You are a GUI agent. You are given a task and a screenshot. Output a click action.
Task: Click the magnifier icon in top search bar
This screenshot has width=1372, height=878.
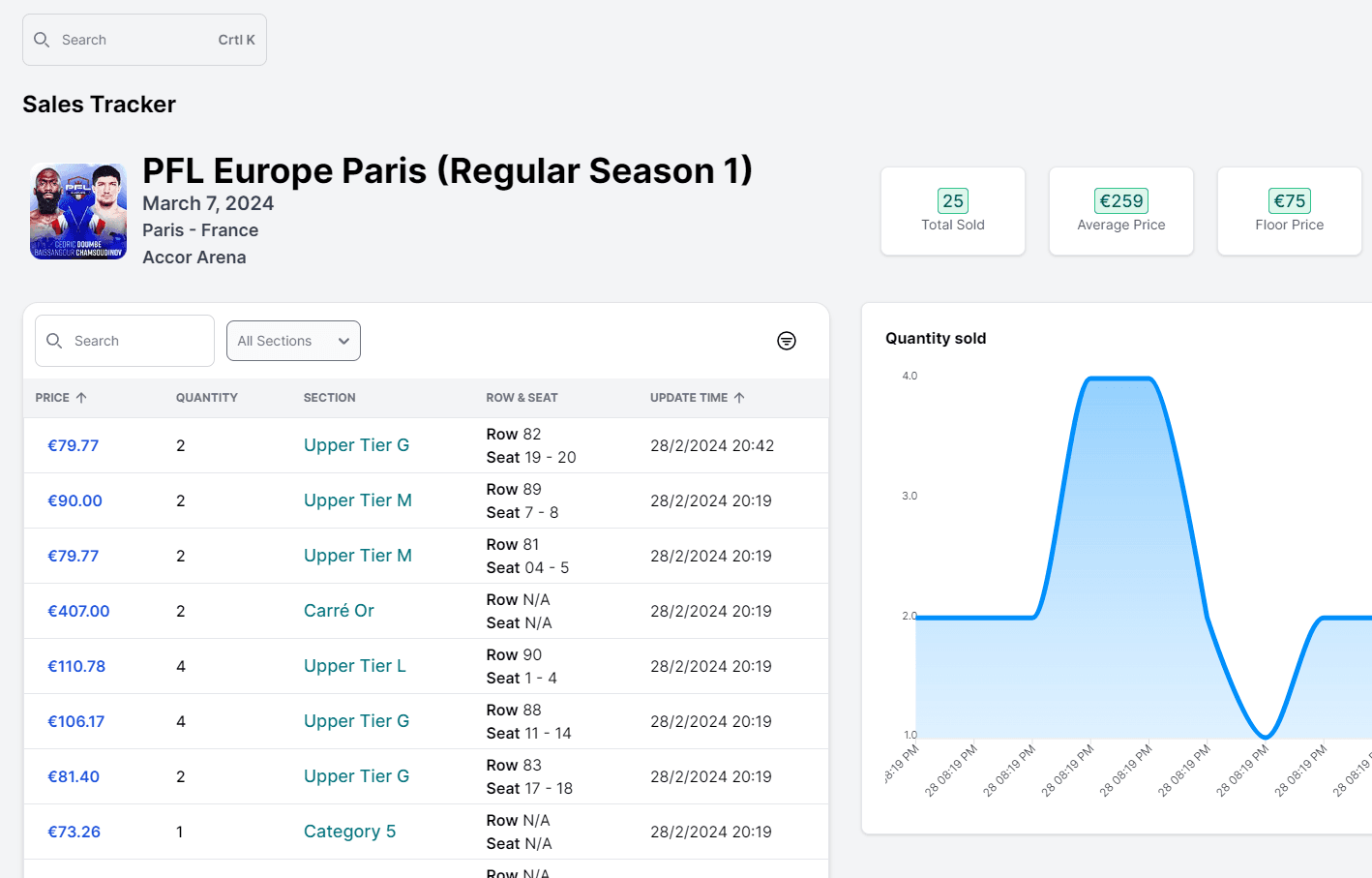(42, 40)
